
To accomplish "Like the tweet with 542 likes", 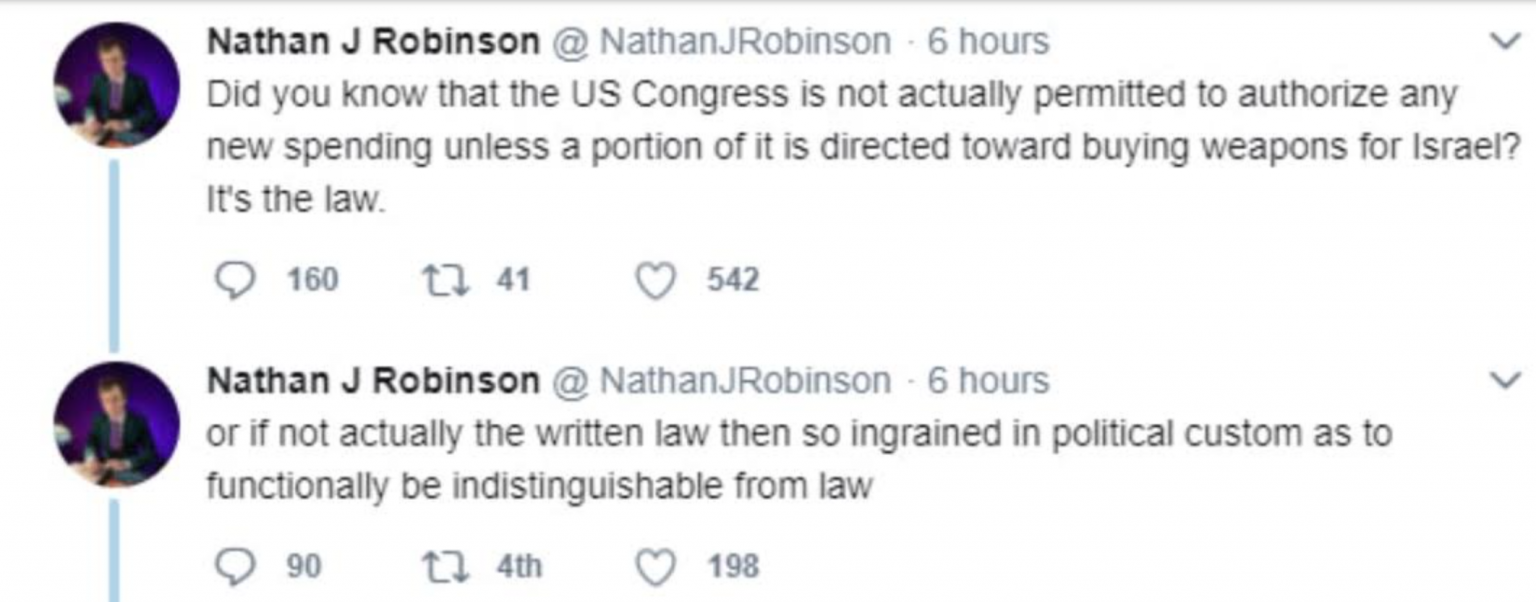I will (656, 280).
